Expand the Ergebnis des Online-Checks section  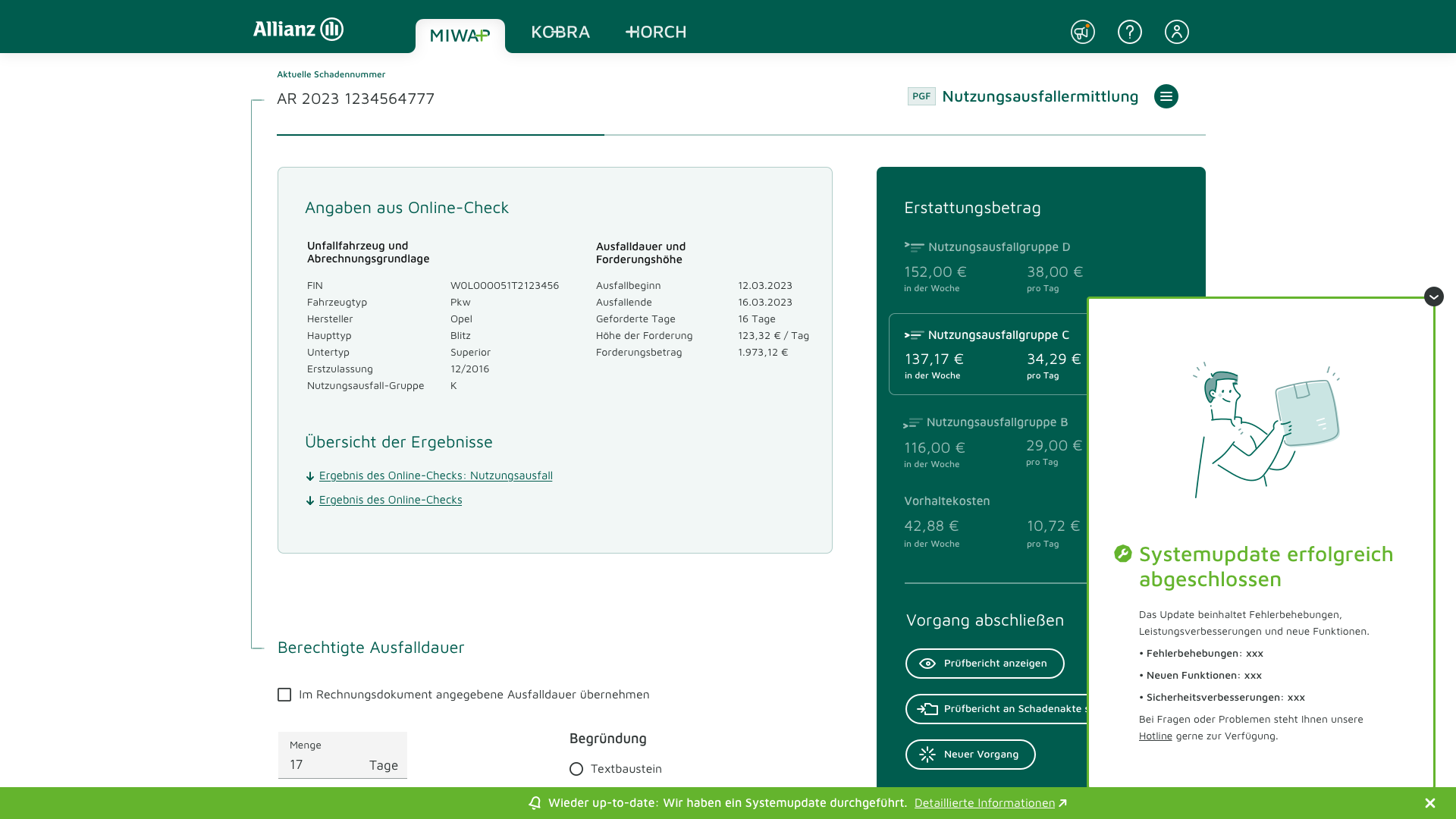click(x=390, y=500)
